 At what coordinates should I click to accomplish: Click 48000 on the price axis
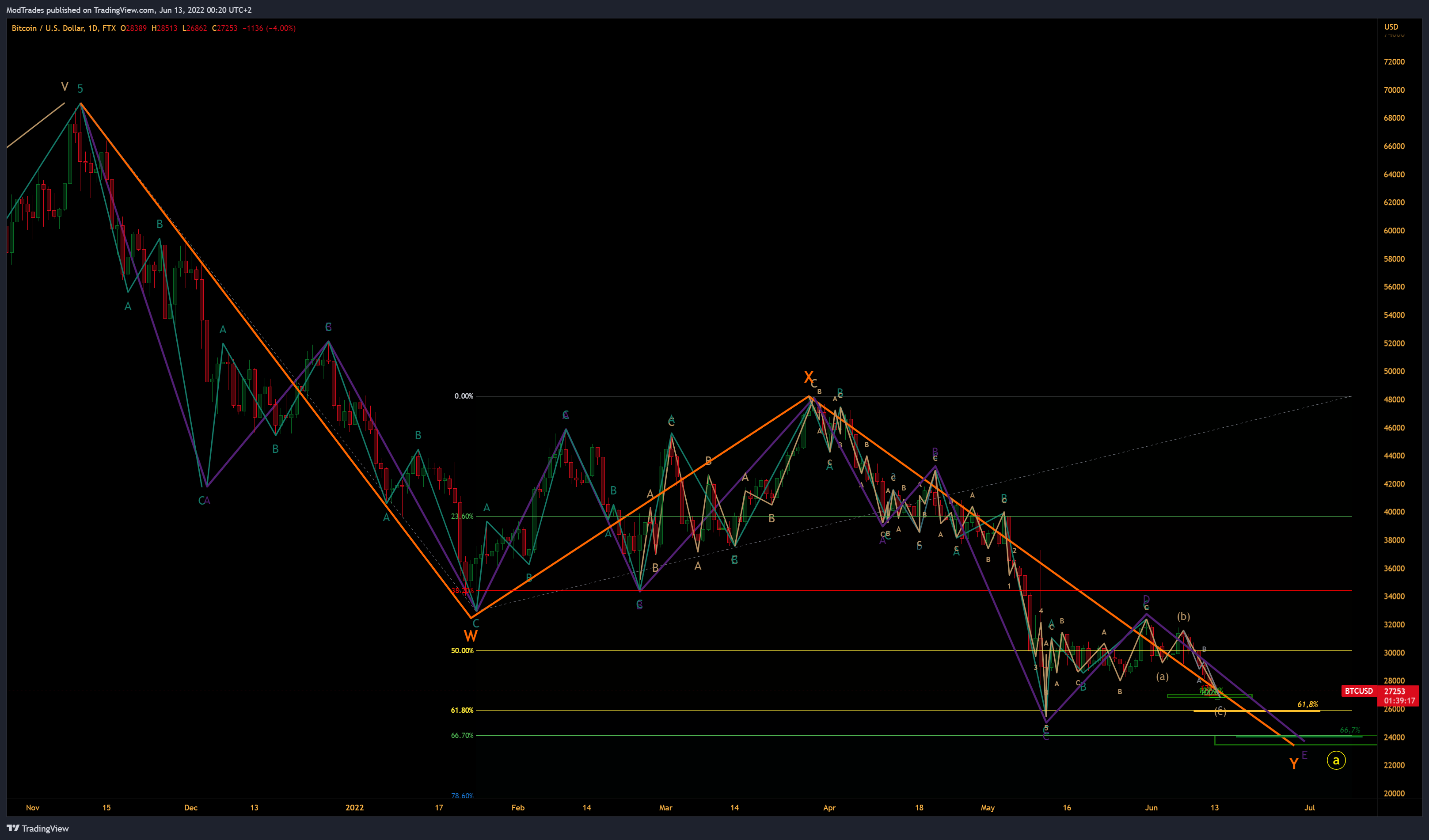[1394, 399]
